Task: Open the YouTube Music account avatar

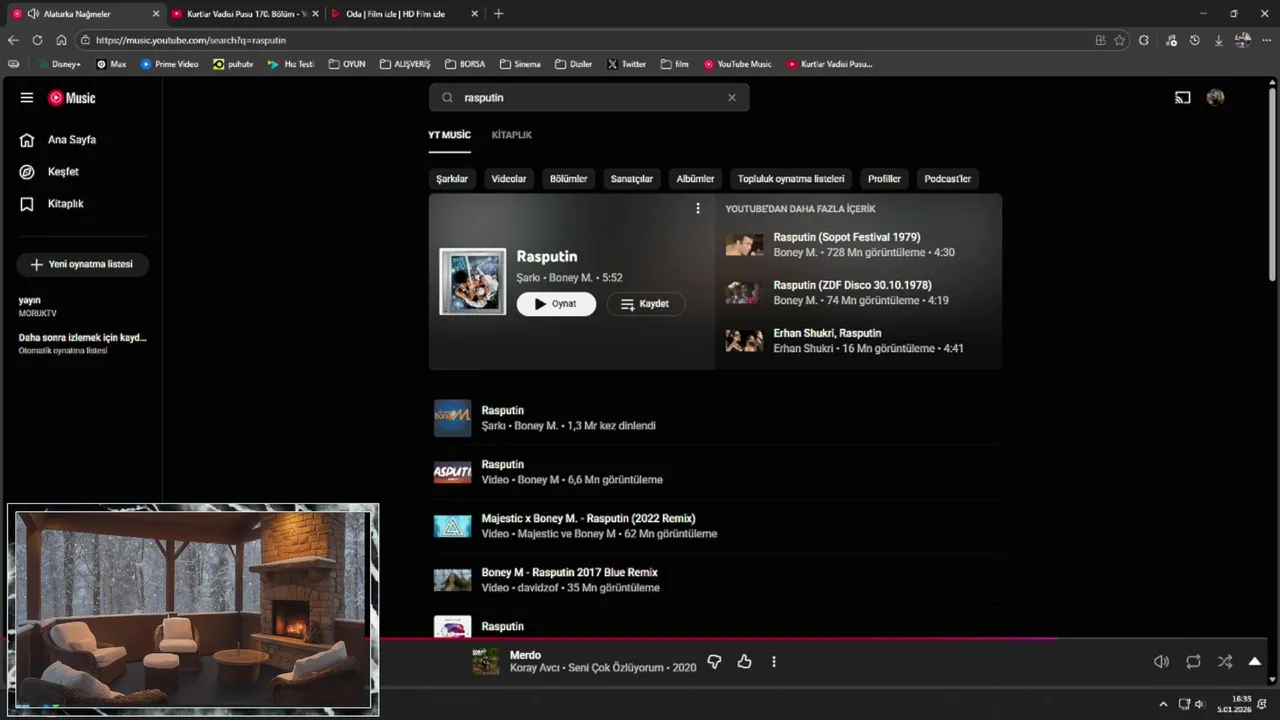Action: pos(1216,98)
